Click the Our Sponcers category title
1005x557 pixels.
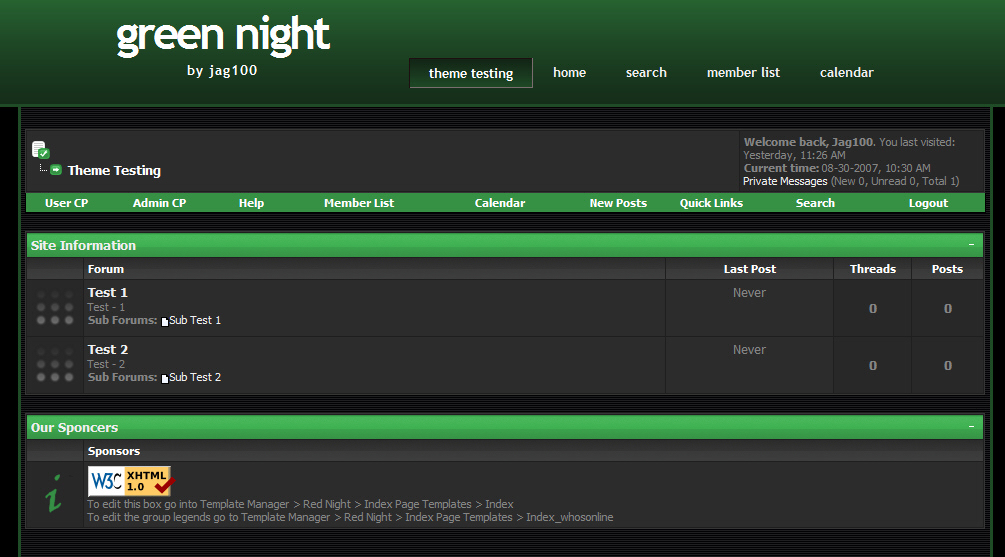click(74, 428)
